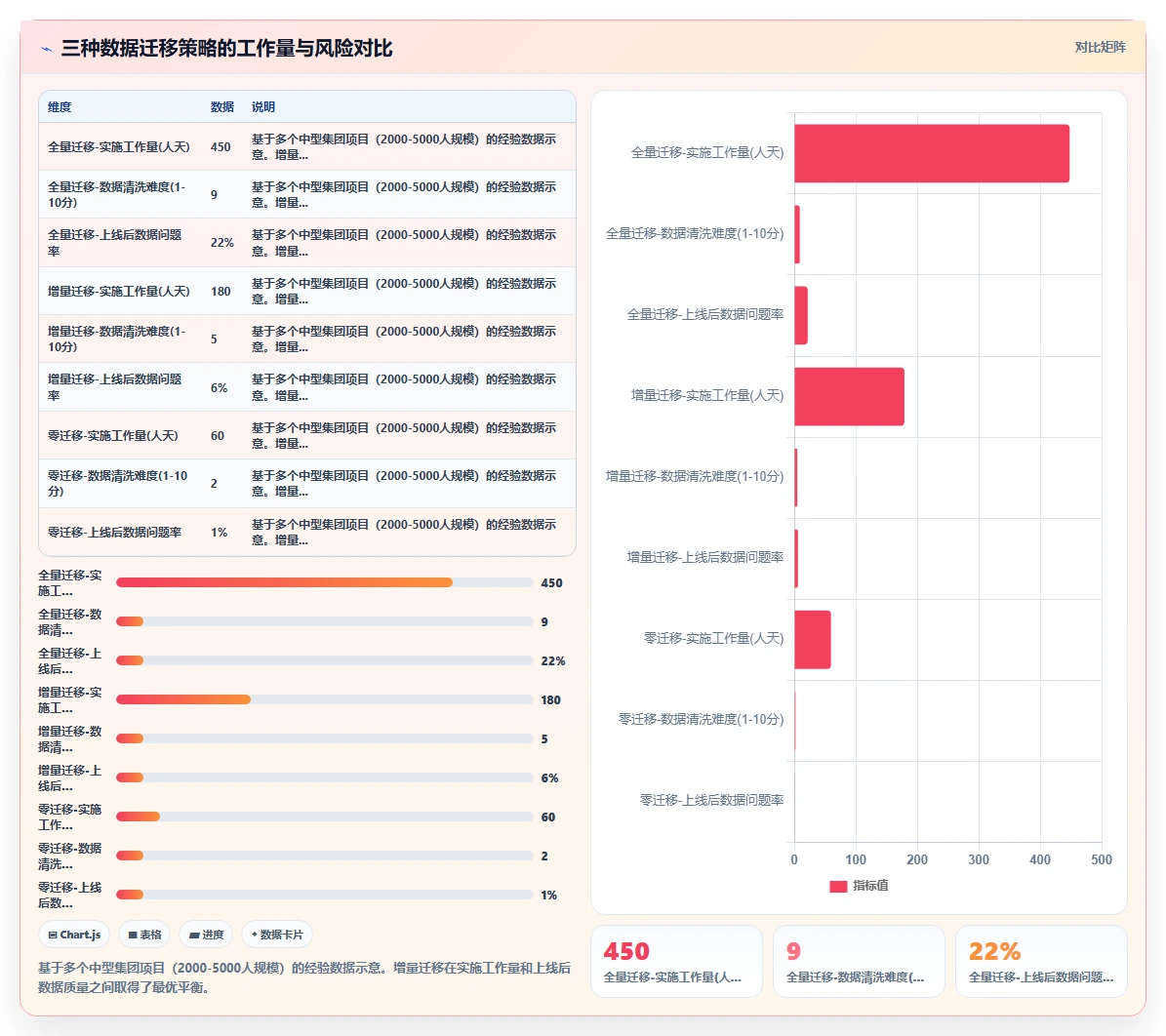This screenshot has width=1166, height=1036.
Task: Click the small icon beside the card title
Action: coord(46,49)
